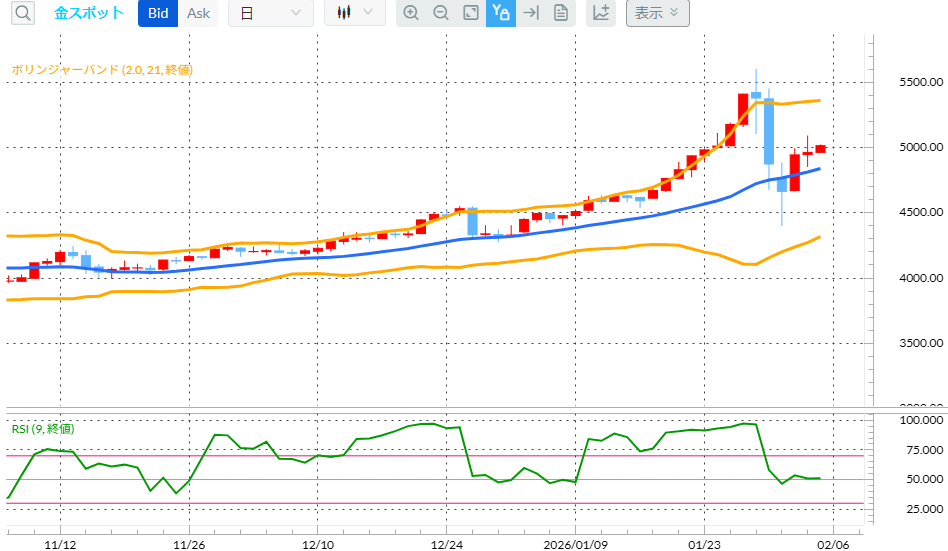Zoom in the chart
This screenshot has height=551, width=948.
pos(411,13)
